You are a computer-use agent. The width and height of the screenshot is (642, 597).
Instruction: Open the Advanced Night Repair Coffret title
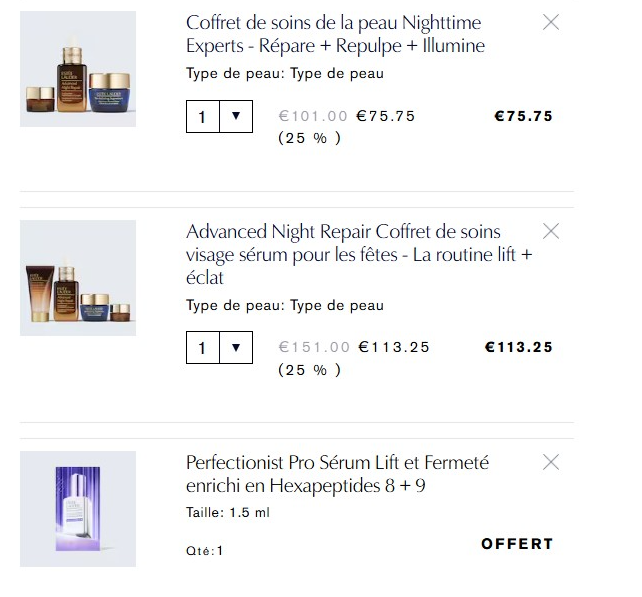tap(358, 254)
